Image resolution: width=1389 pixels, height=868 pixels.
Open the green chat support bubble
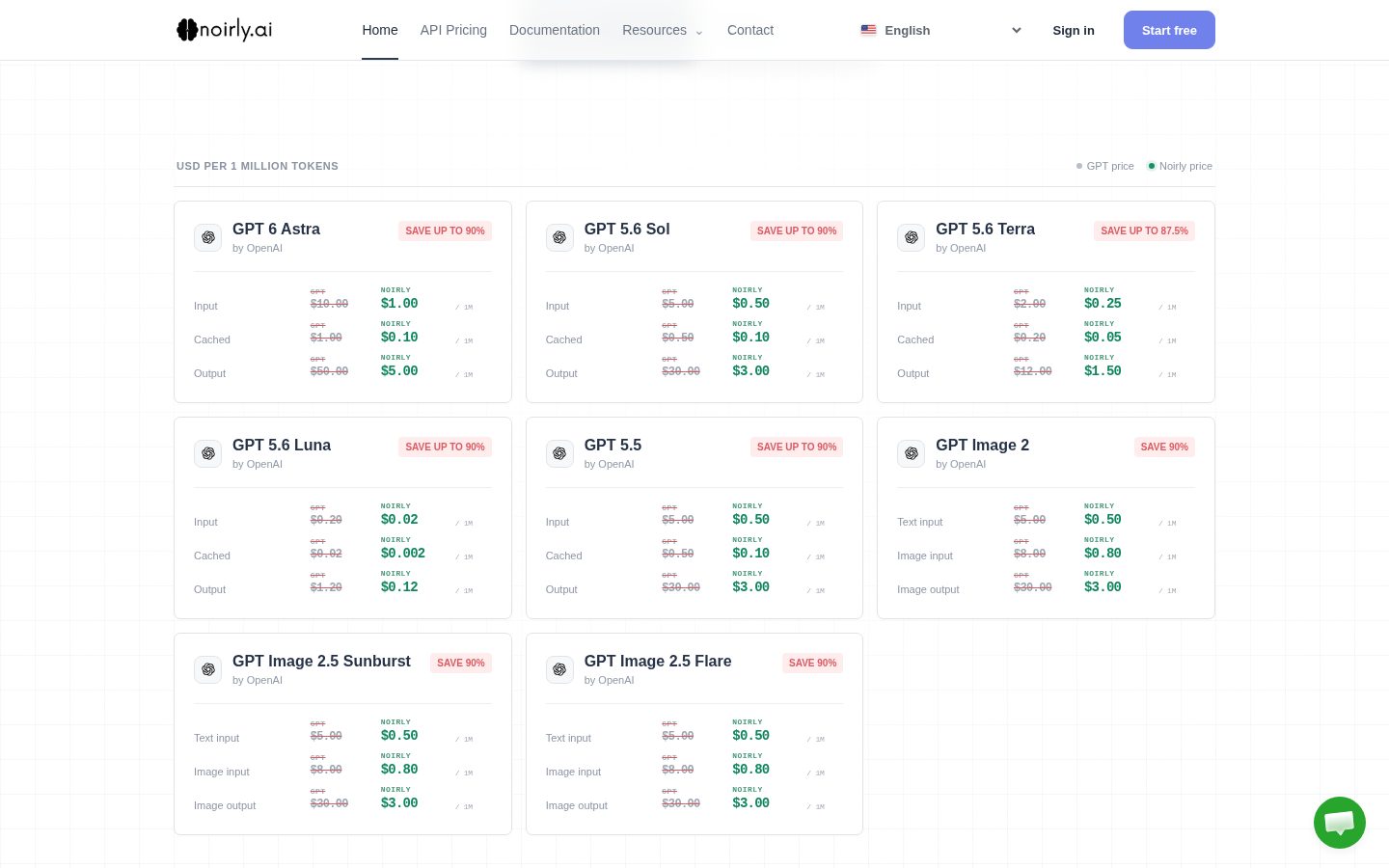pos(1340,823)
